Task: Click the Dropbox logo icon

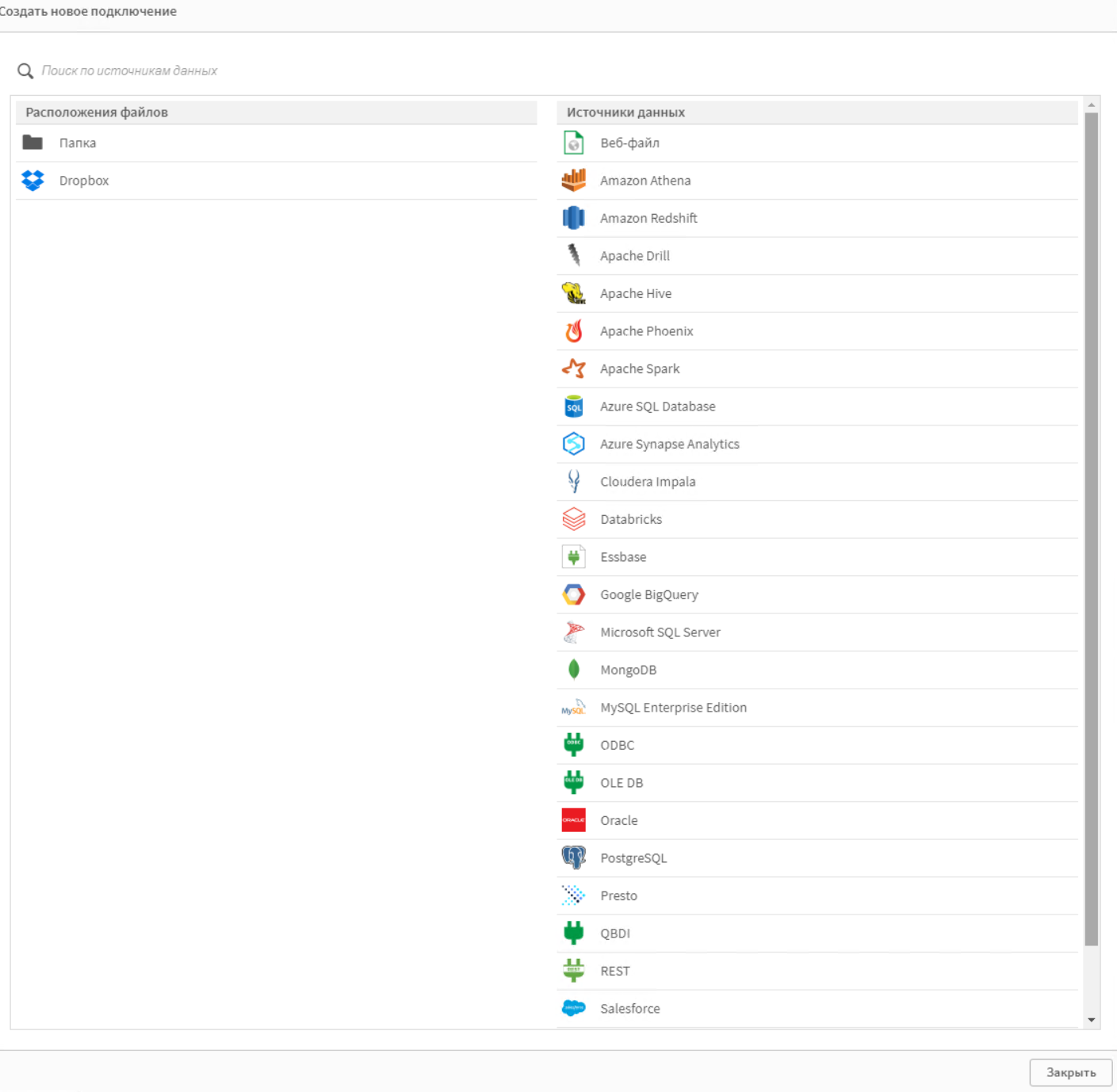Action: pyautogui.click(x=33, y=181)
